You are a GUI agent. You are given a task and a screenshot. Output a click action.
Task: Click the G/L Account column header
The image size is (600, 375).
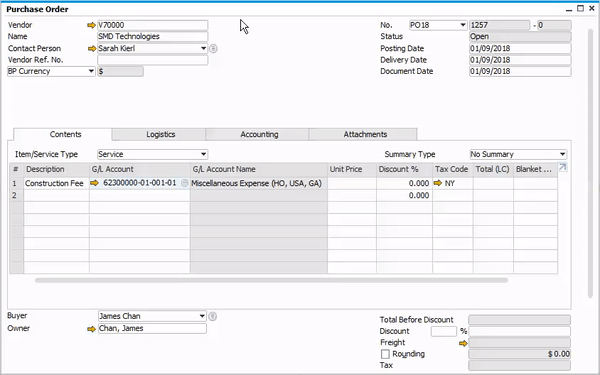click(x=140, y=169)
